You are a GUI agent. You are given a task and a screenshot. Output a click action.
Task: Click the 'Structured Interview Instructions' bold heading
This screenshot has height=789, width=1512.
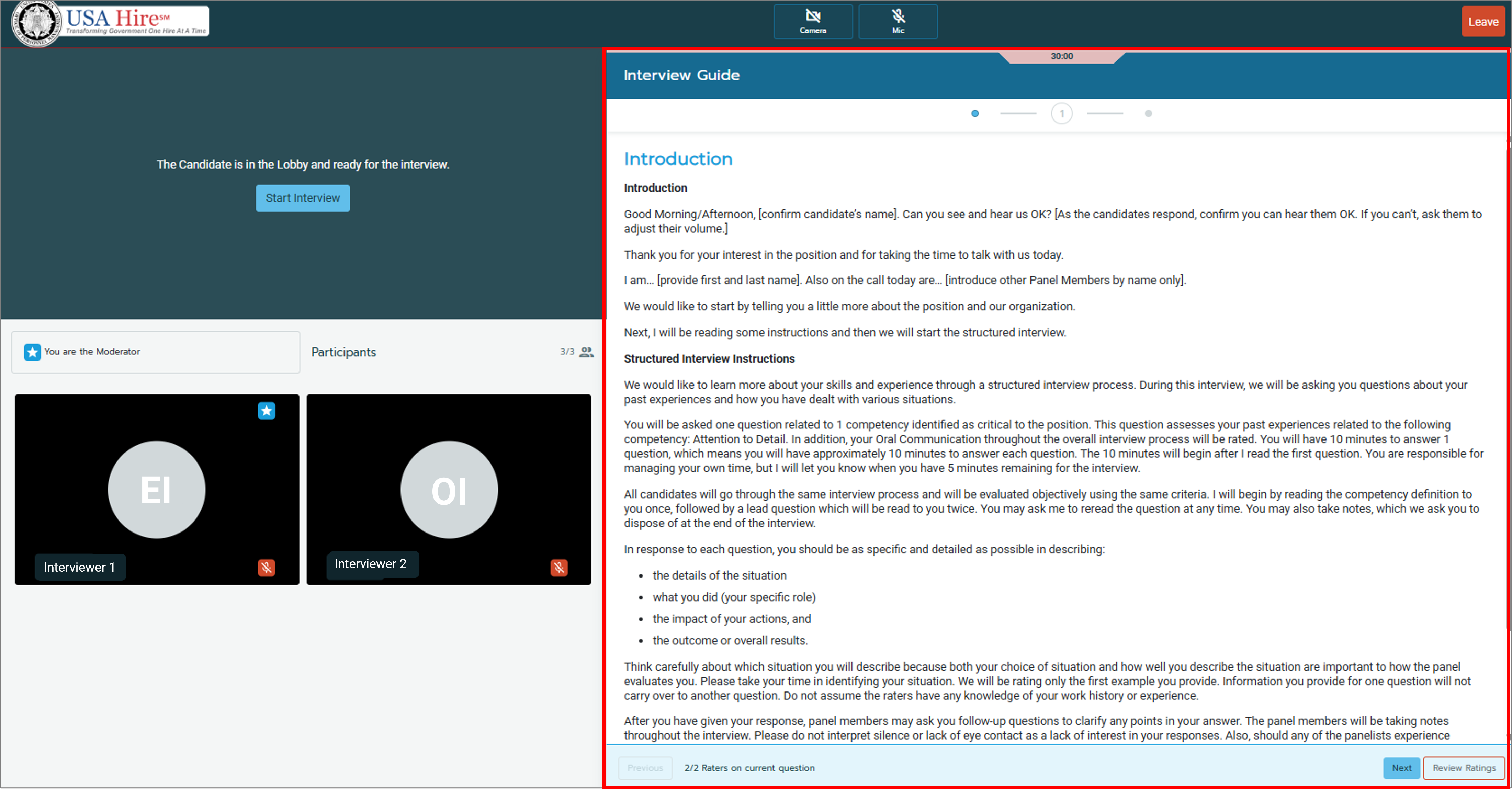coord(709,358)
